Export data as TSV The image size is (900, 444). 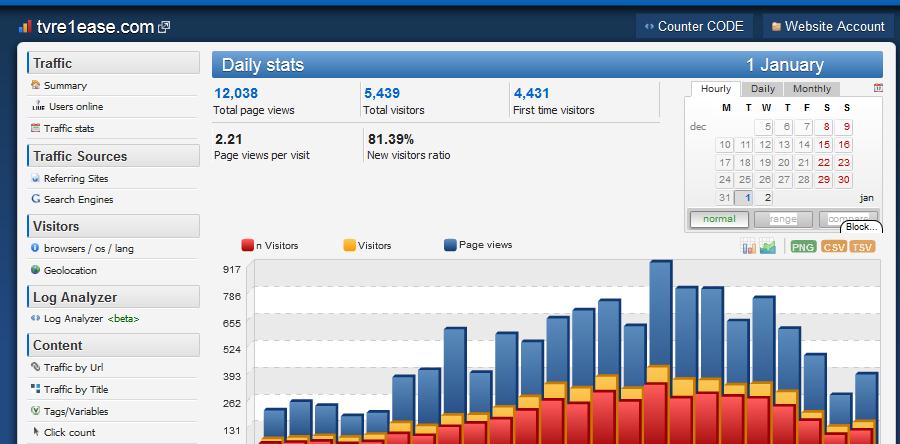[862, 247]
